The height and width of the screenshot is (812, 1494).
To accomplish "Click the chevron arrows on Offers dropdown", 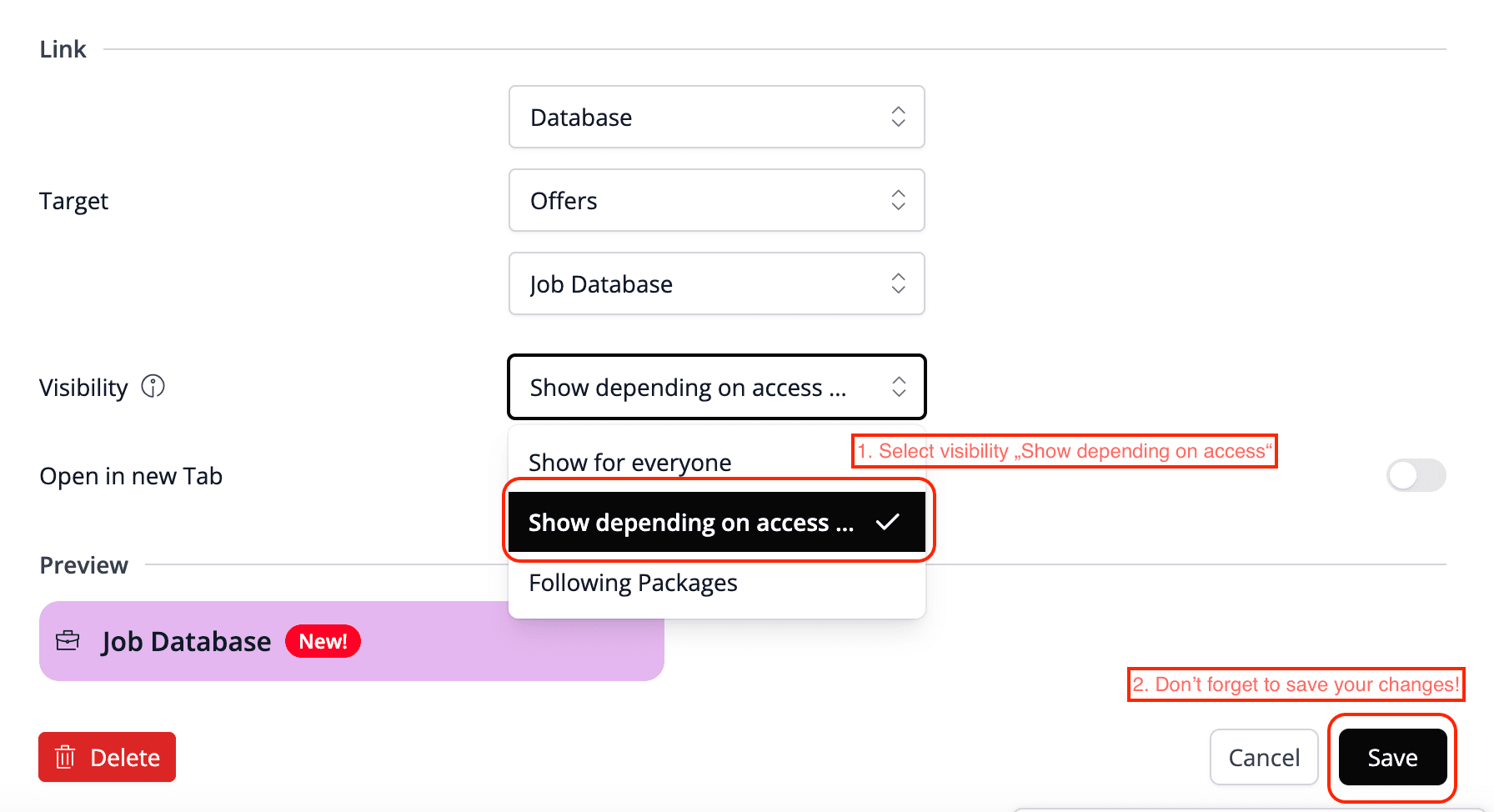I will coord(898,200).
